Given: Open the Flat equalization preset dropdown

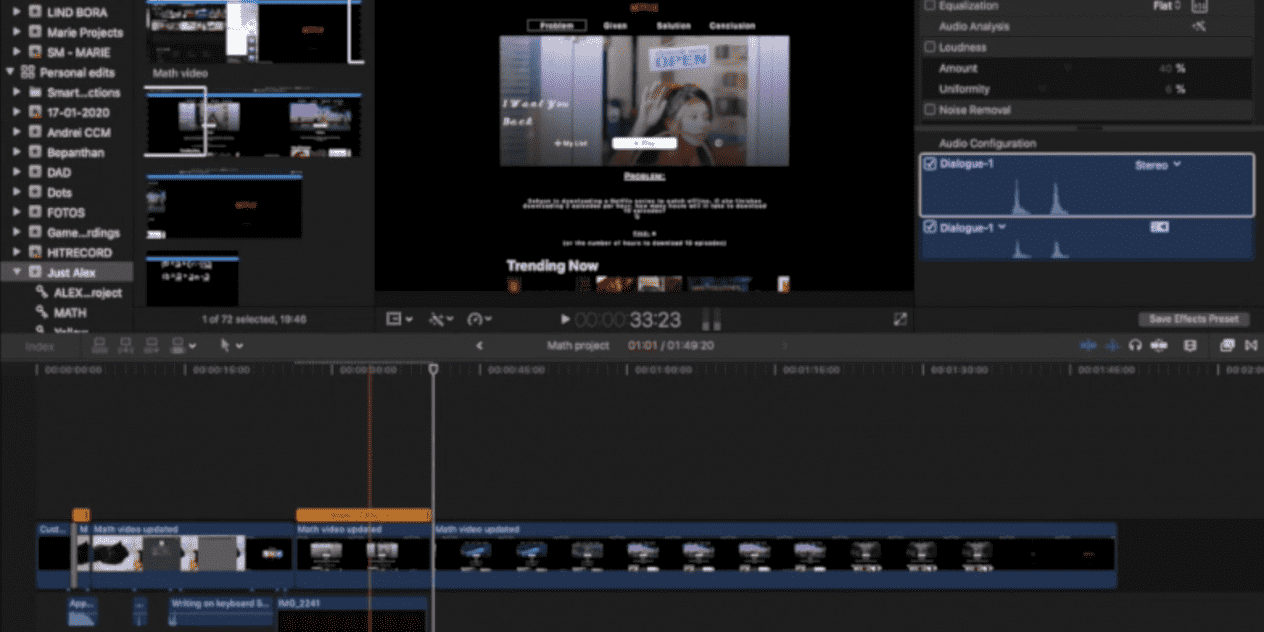Looking at the screenshot, I should point(1167,6).
